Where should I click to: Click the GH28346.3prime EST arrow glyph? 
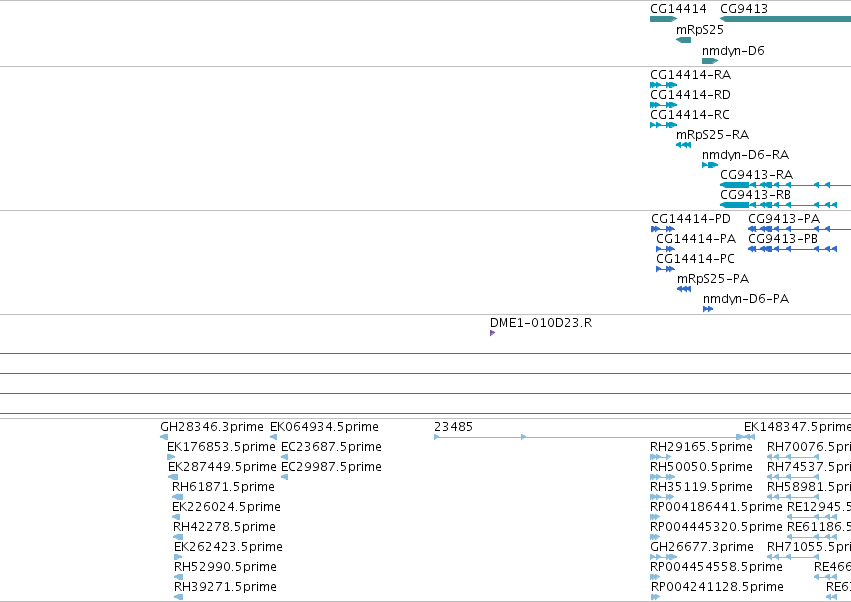point(164,437)
